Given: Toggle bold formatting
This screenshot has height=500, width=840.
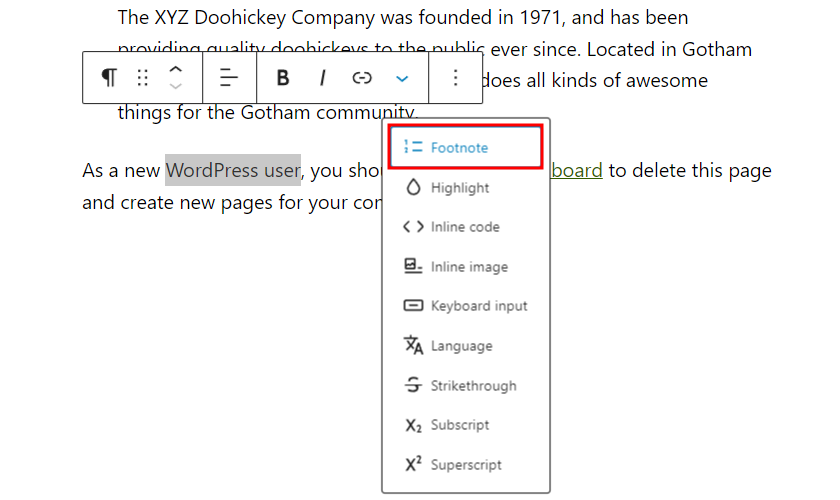Looking at the screenshot, I should pyautogui.click(x=283, y=78).
